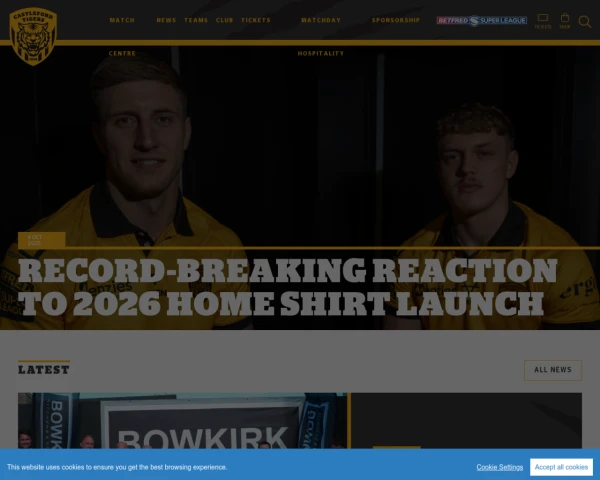Open the News menu item
Image resolution: width=600 pixels, height=480 pixels.
pyautogui.click(x=166, y=20)
